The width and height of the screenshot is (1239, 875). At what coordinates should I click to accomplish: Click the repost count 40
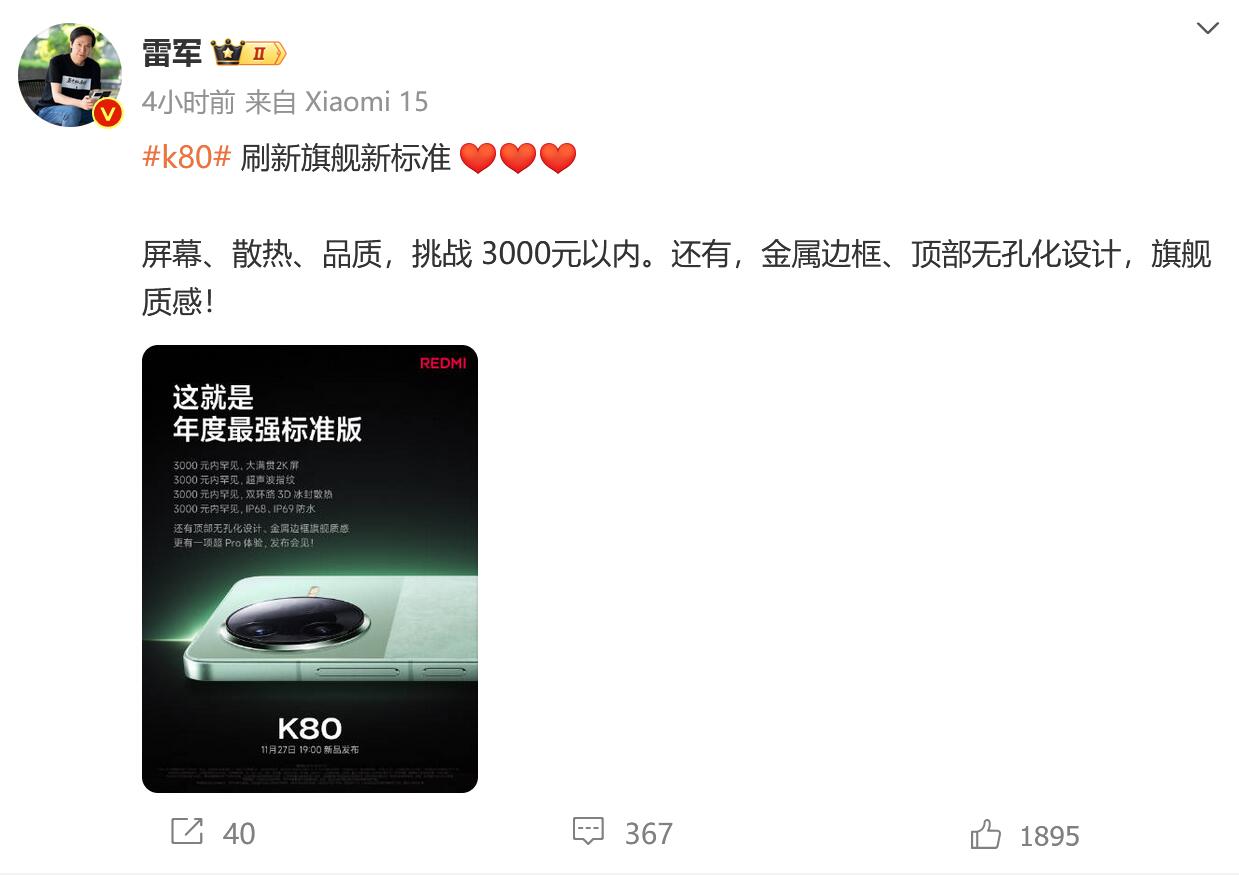click(x=239, y=834)
